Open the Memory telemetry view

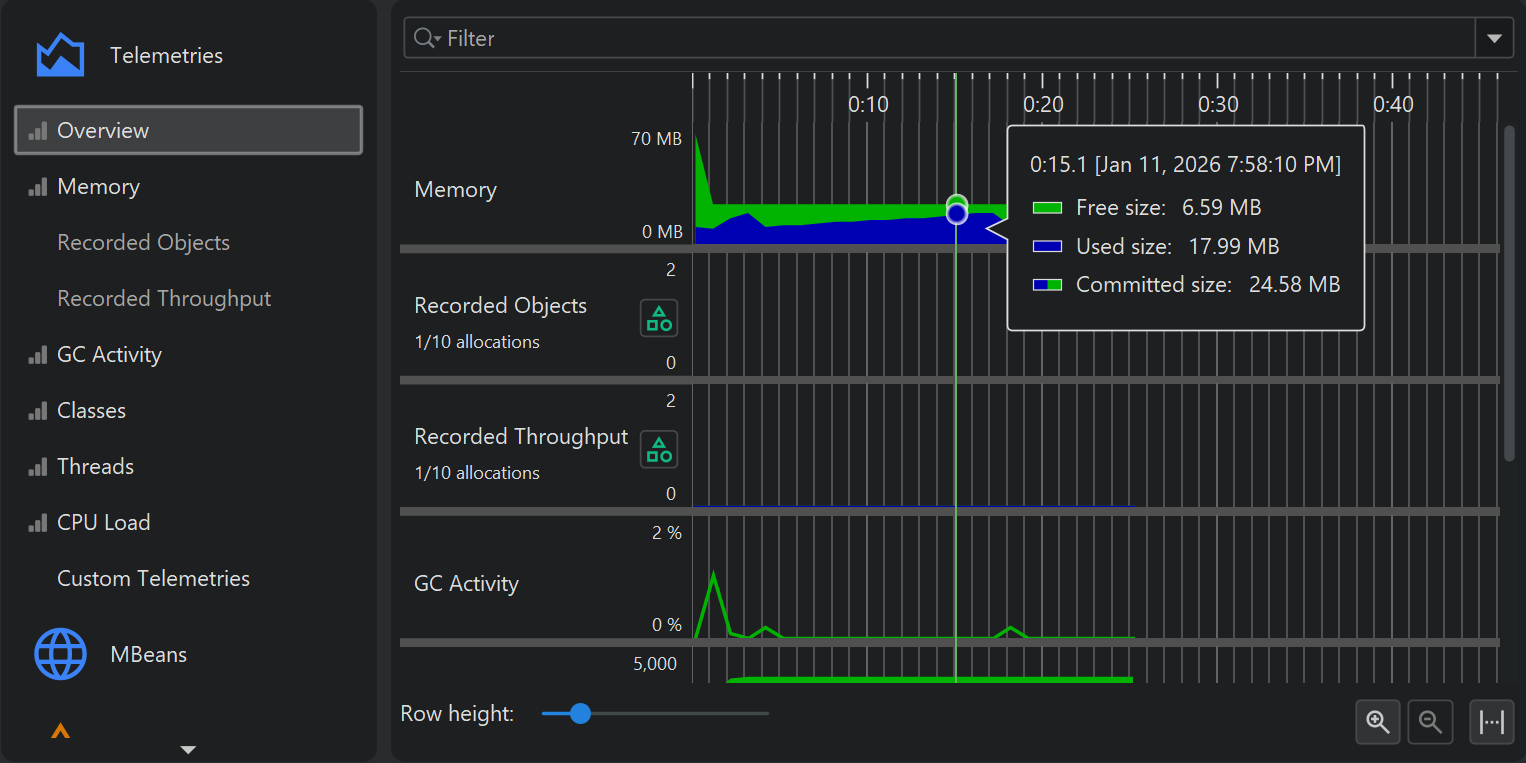click(98, 186)
